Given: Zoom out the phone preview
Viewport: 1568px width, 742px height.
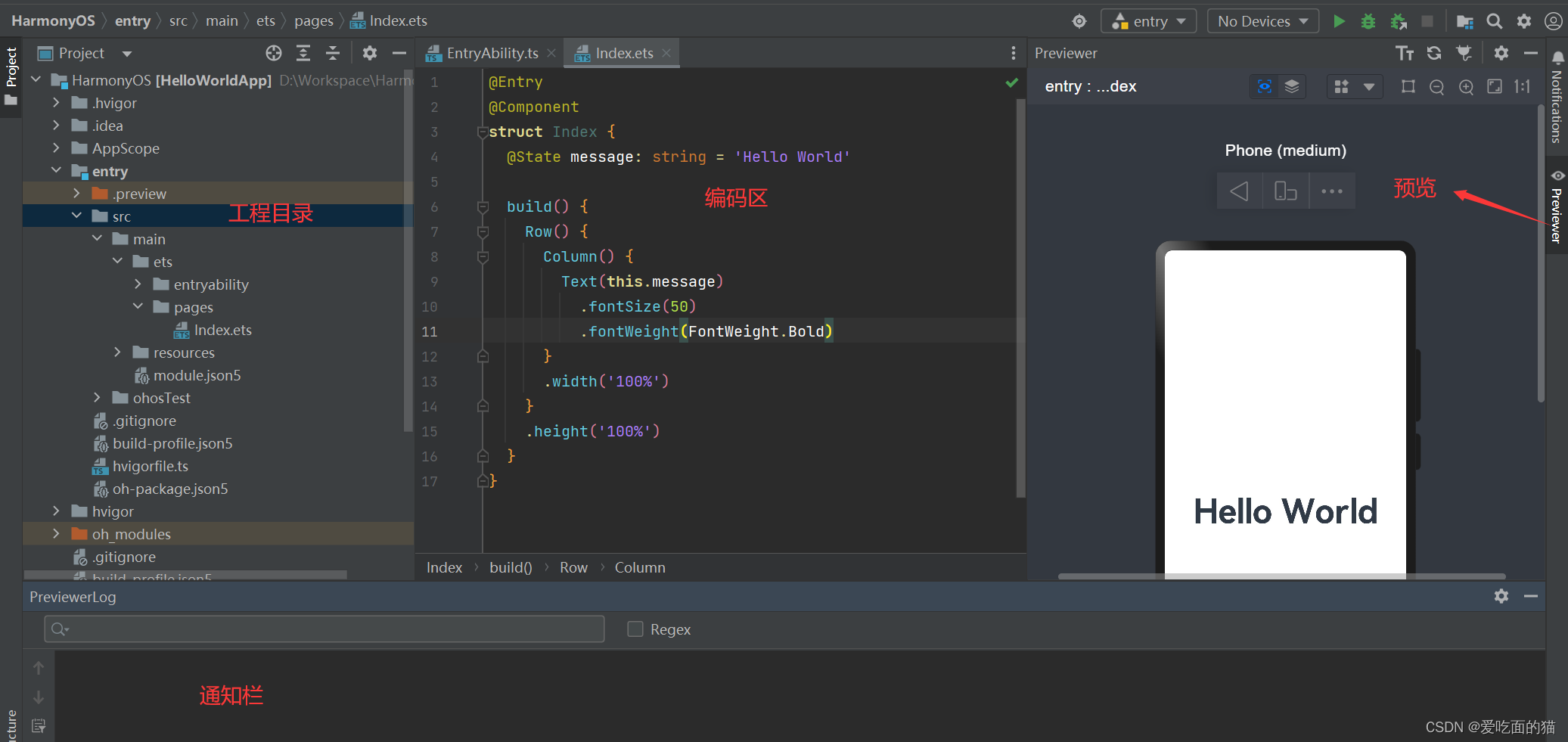Looking at the screenshot, I should 1437,87.
